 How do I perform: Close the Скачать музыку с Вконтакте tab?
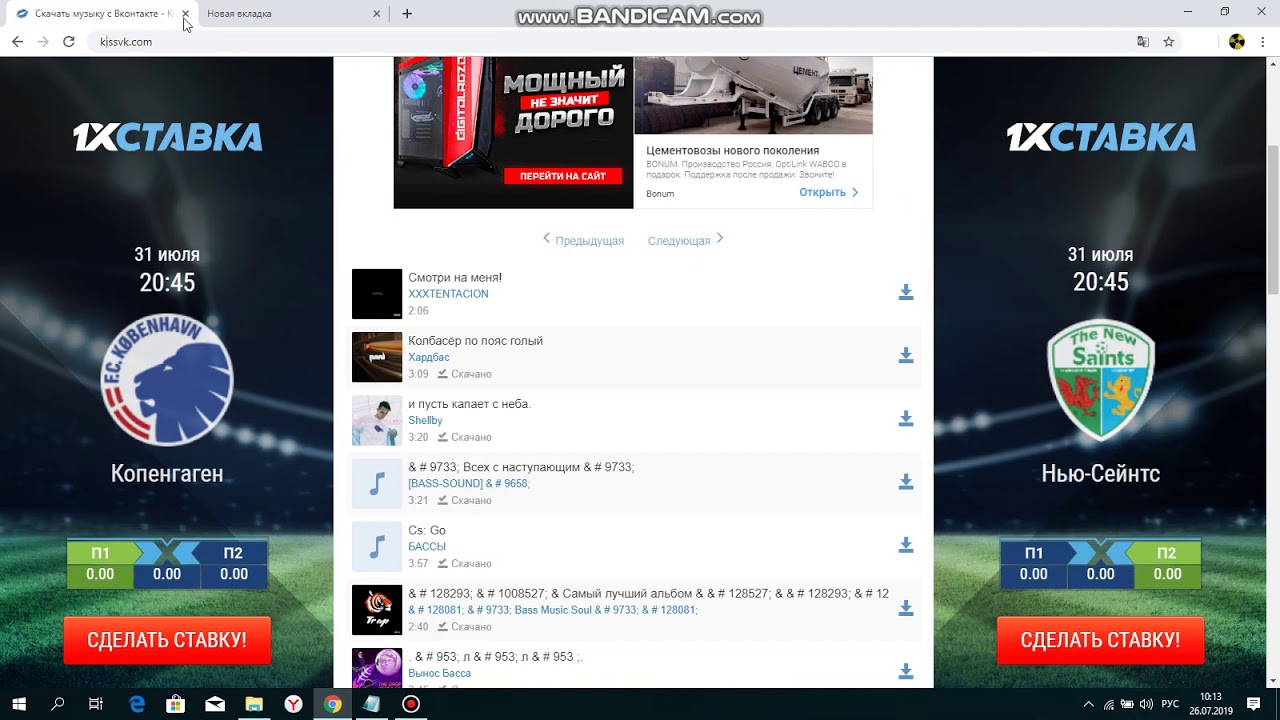click(185, 14)
